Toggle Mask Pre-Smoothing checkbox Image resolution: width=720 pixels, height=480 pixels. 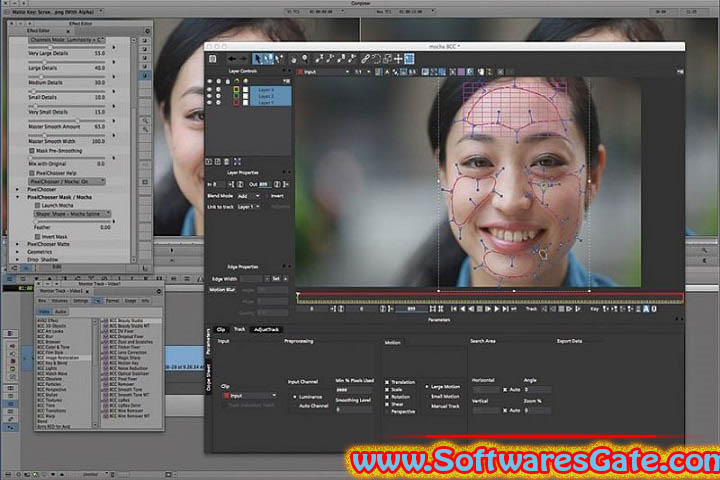pos(32,151)
